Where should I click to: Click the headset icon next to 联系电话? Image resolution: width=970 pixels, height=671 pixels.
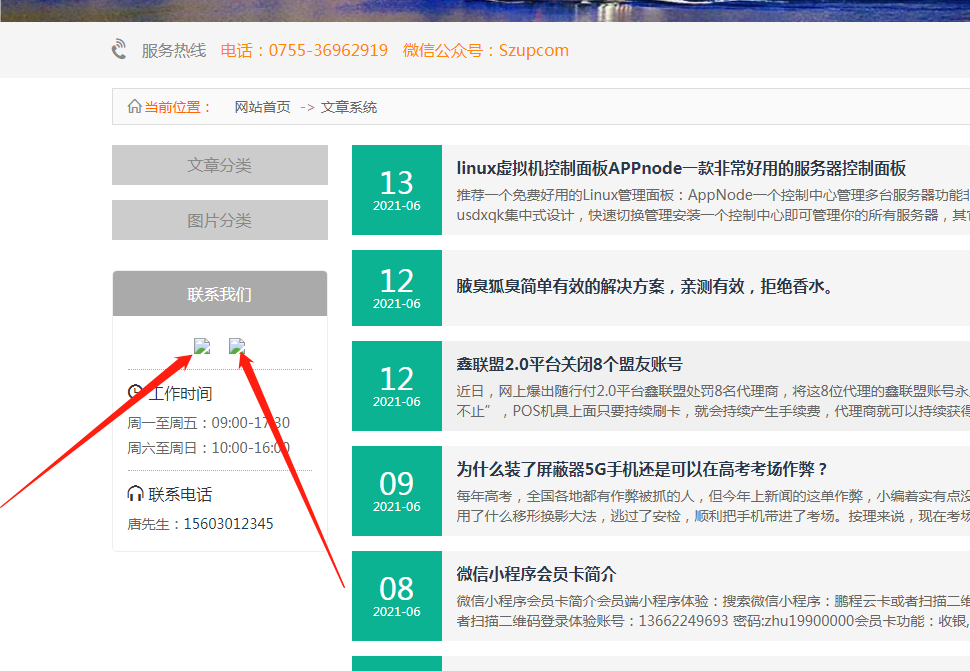click(136, 494)
